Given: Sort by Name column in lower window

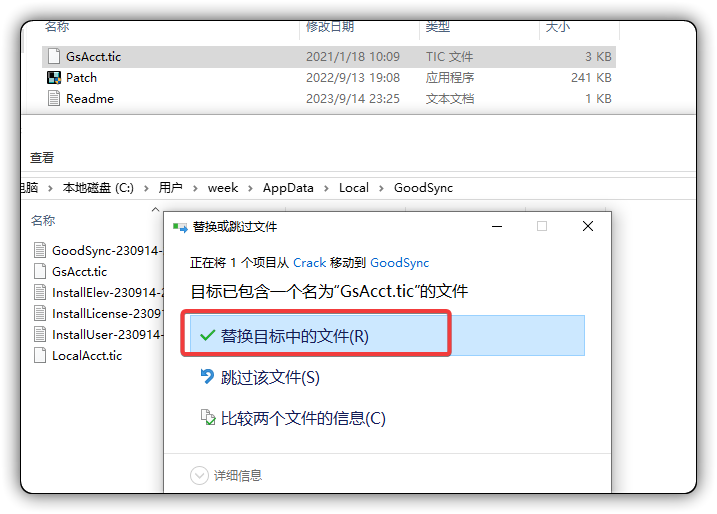Looking at the screenshot, I should 43,220.
